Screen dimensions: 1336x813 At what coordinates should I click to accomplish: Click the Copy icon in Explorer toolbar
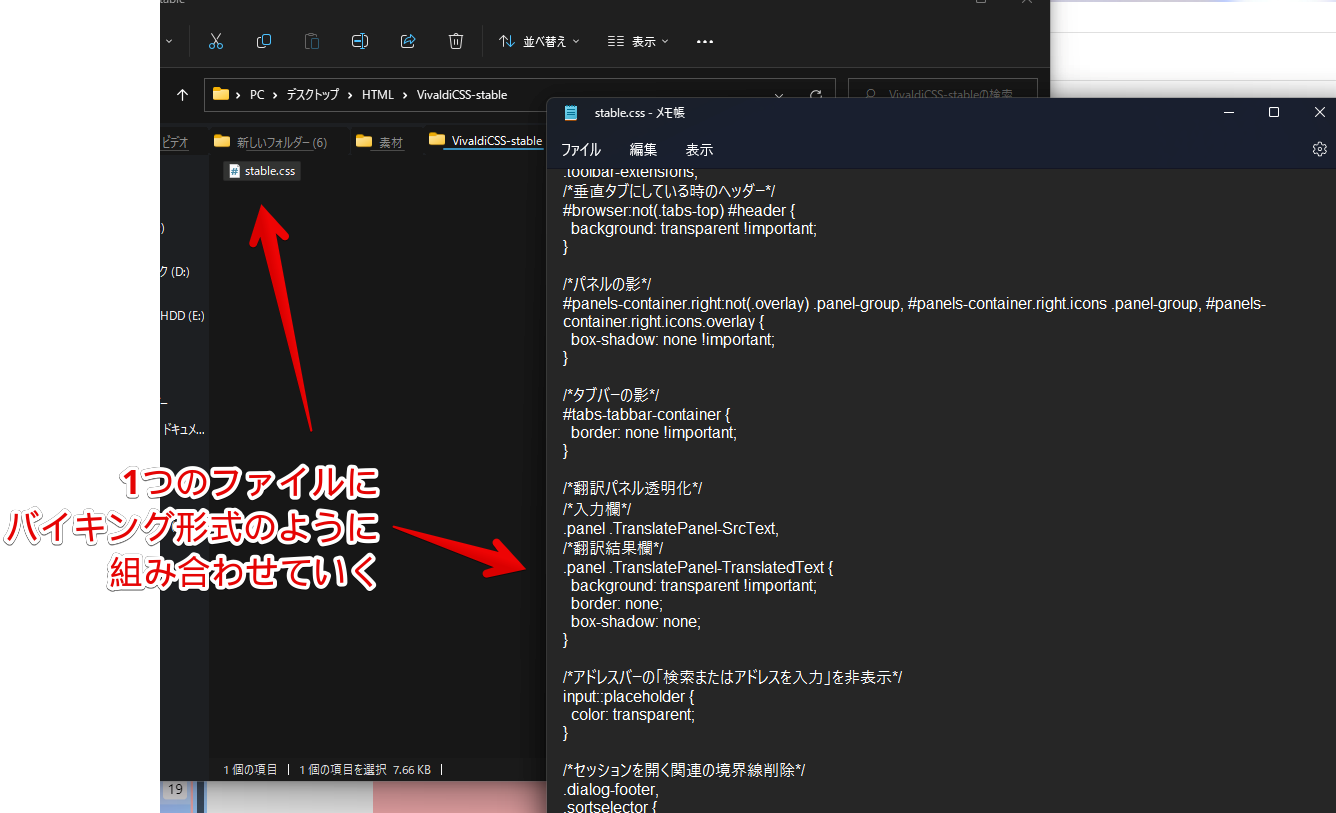[264, 41]
